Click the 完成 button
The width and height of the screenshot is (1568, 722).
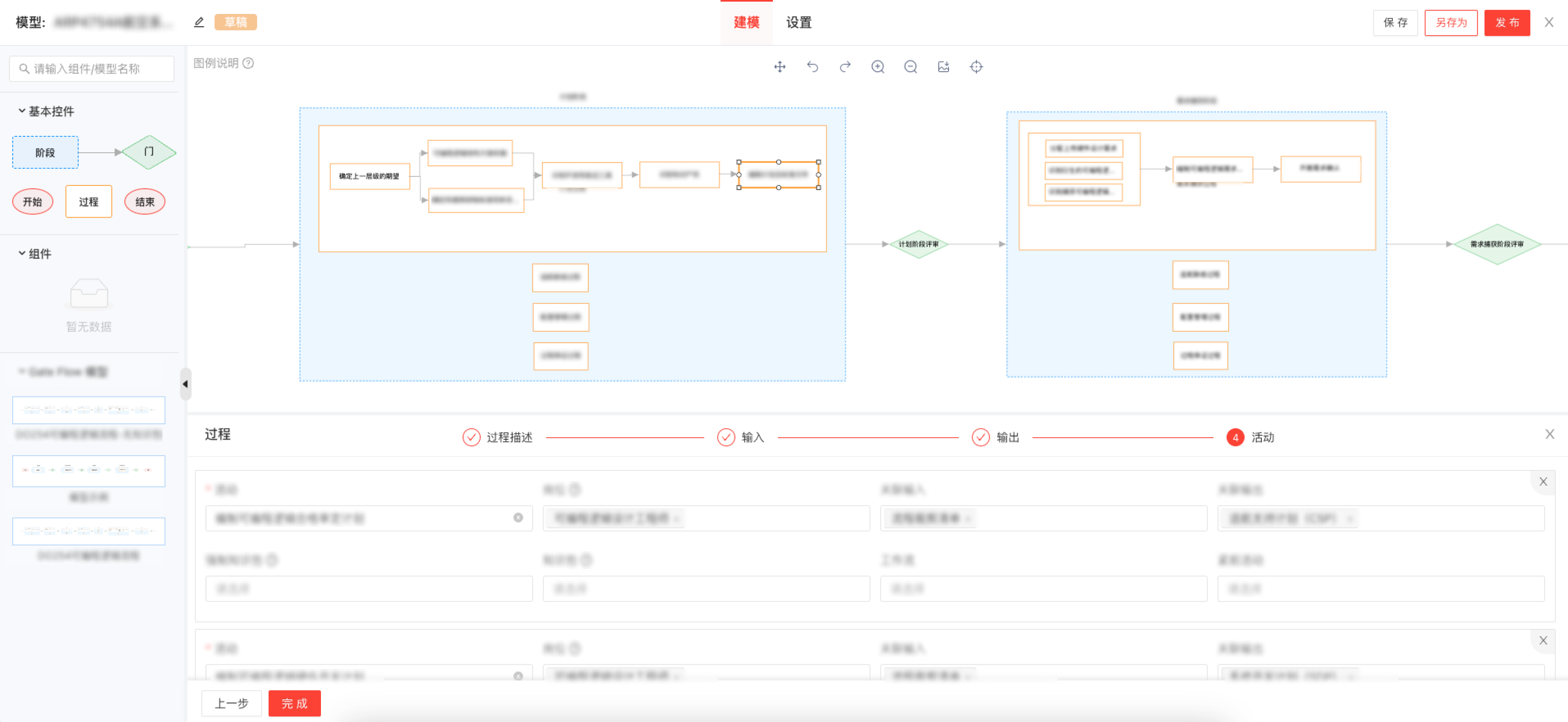[294, 703]
